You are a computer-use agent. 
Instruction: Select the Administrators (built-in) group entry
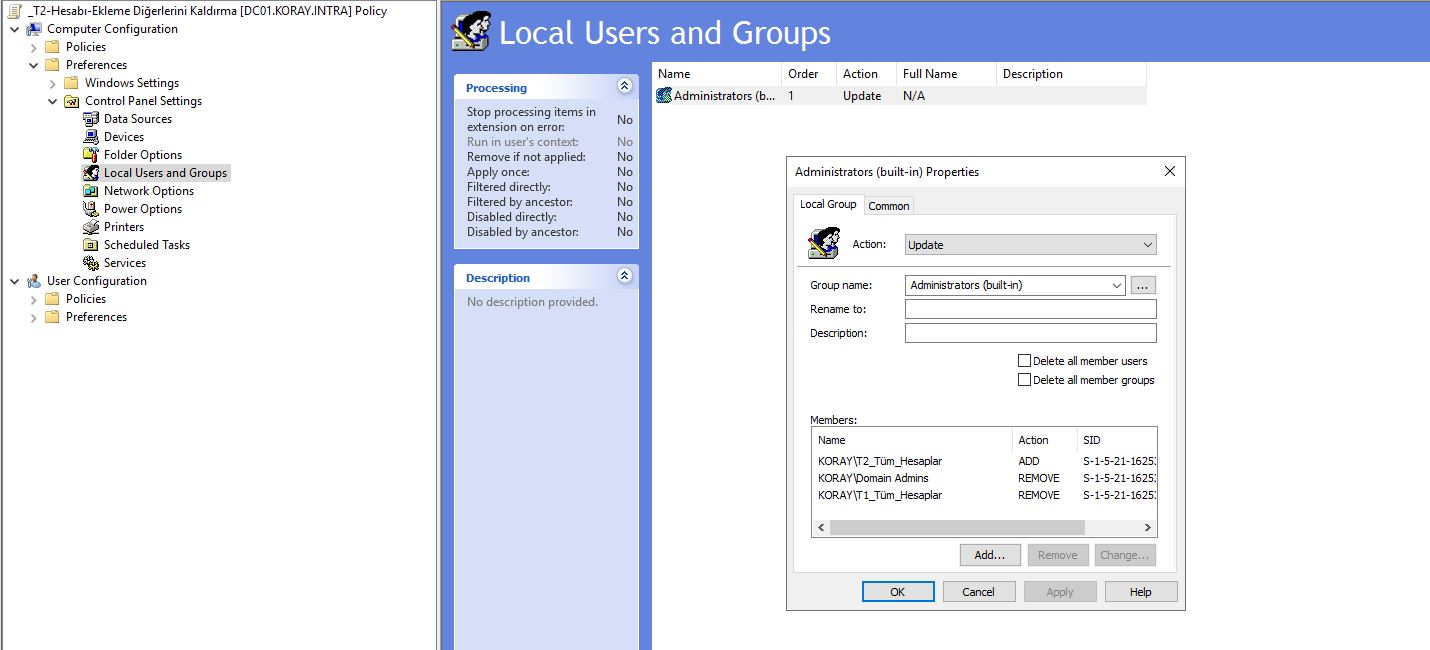715,95
